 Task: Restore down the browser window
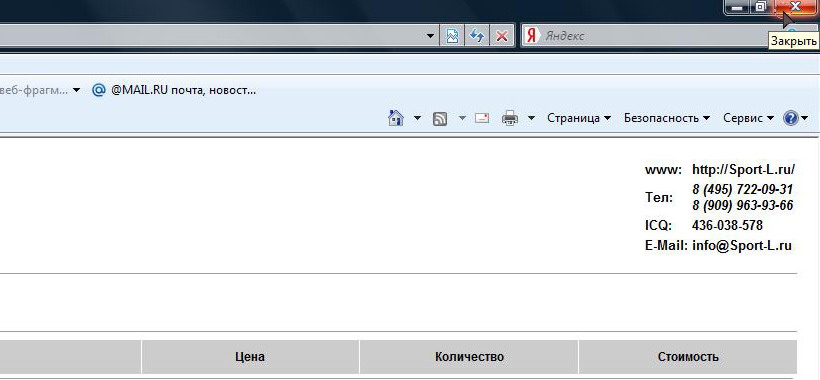tap(760, 7)
